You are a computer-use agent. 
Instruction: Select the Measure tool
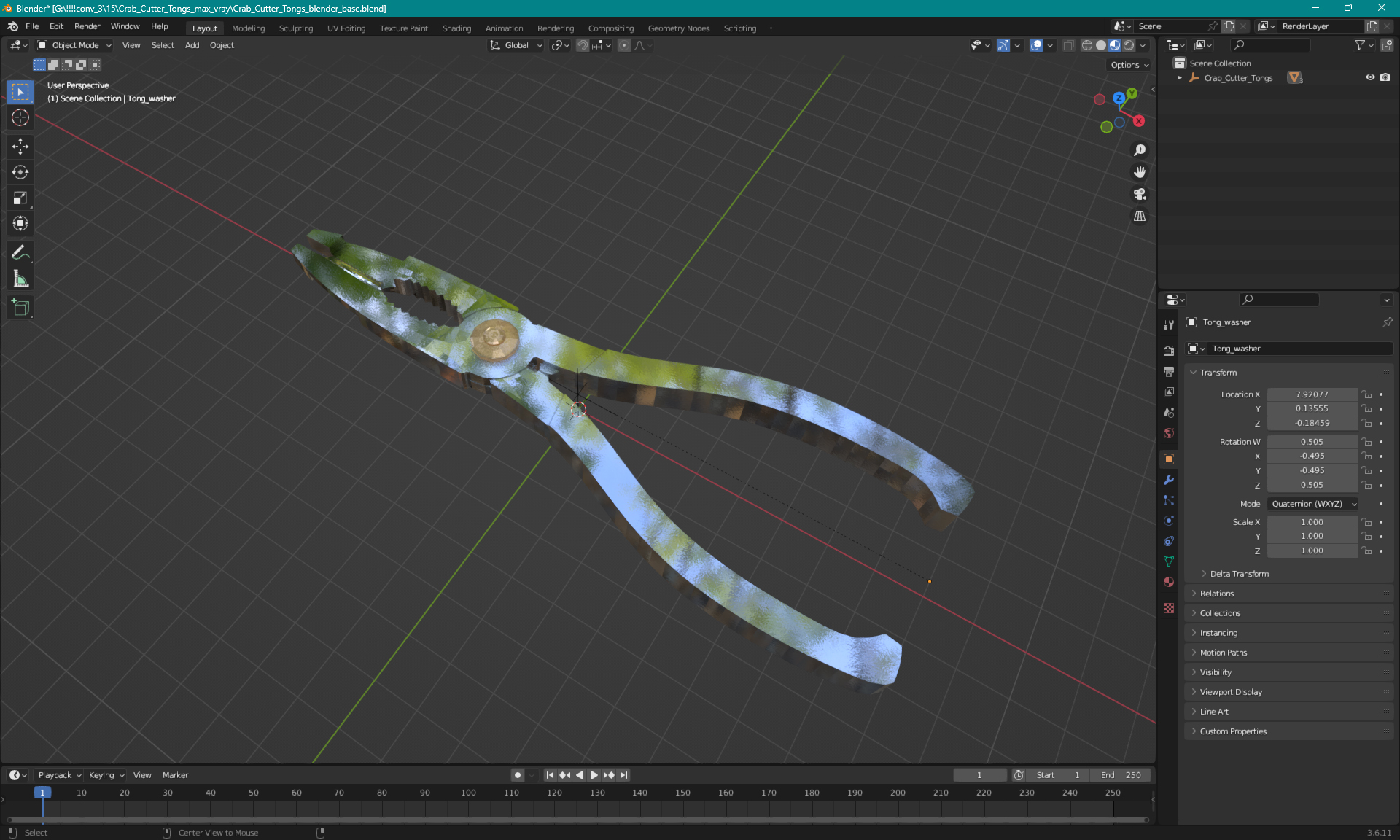(20, 279)
